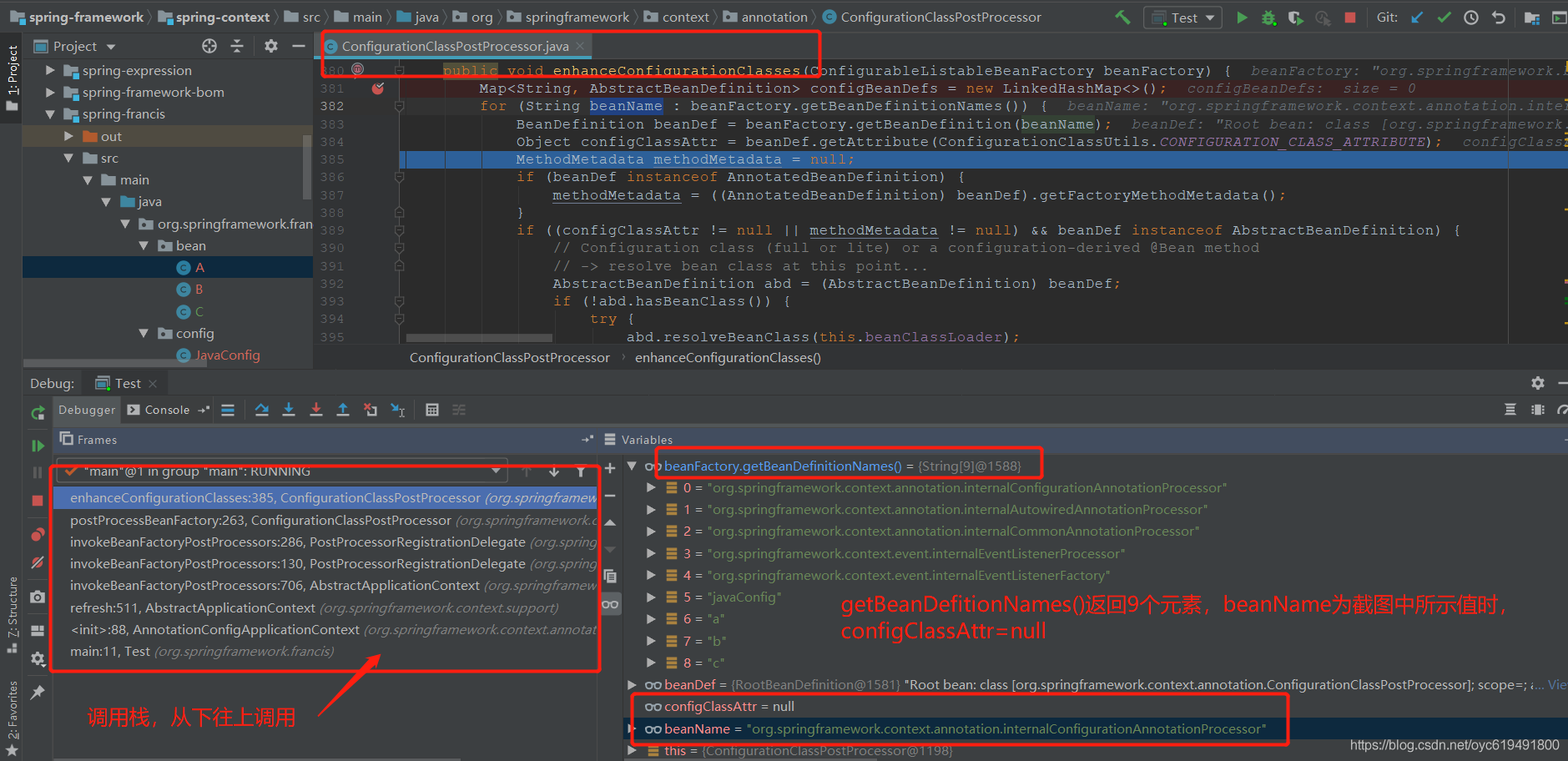Expand the spring-expression module
Screen dimensions: 1568x761
[50, 70]
